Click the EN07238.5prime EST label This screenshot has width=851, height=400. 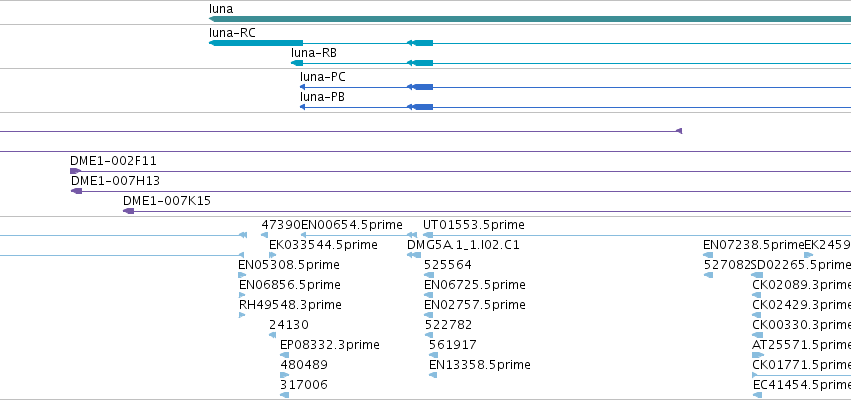pyautogui.click(x=753, y=245)
